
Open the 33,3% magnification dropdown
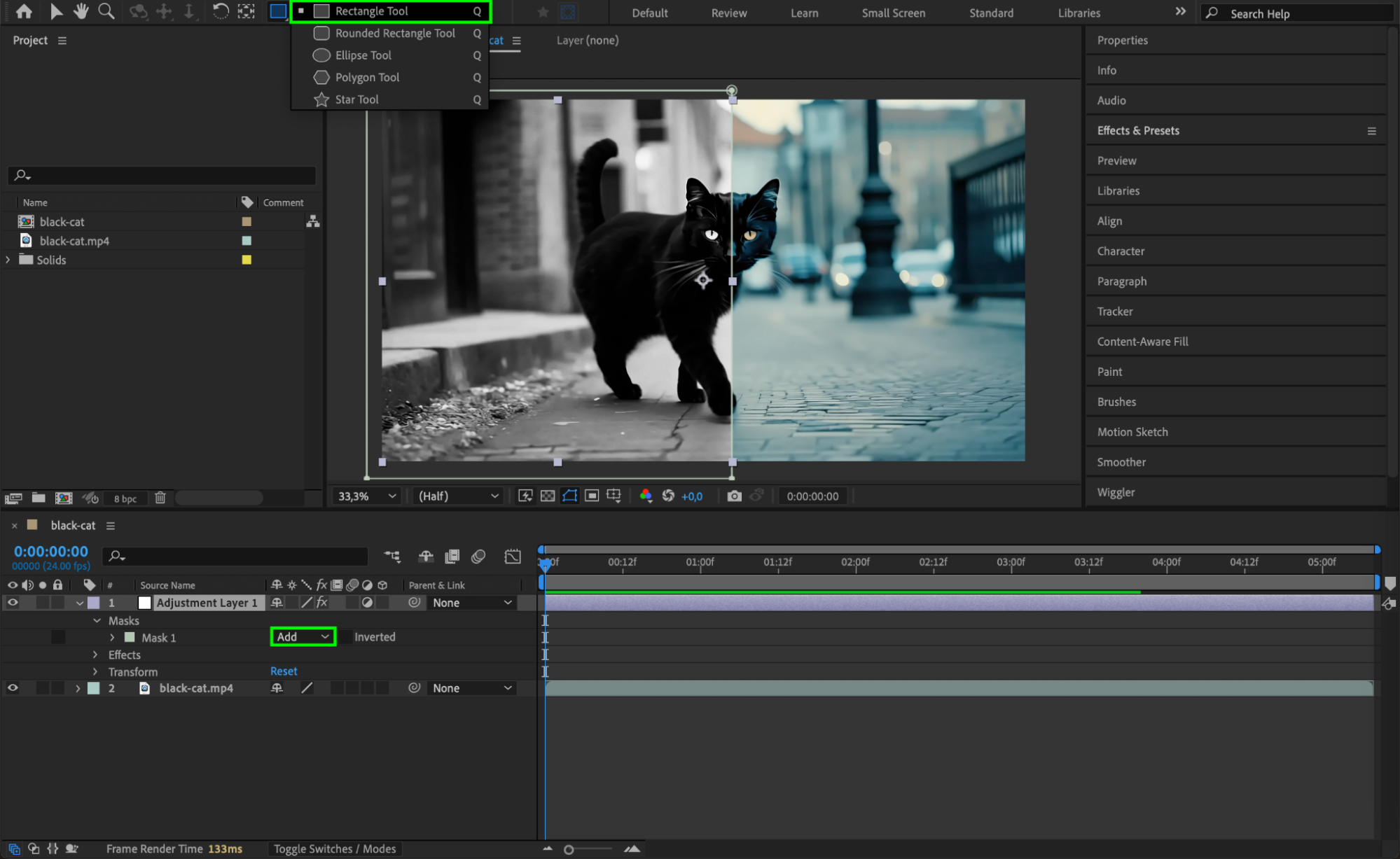367,496
